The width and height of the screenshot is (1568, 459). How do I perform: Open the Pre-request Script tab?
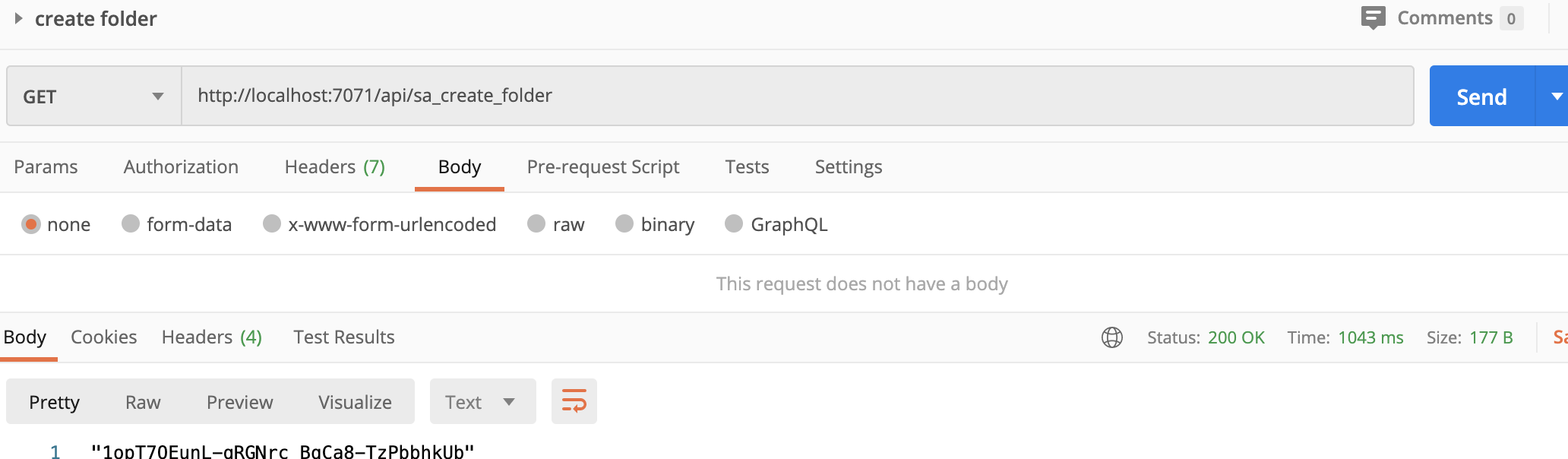pos(603,167)
